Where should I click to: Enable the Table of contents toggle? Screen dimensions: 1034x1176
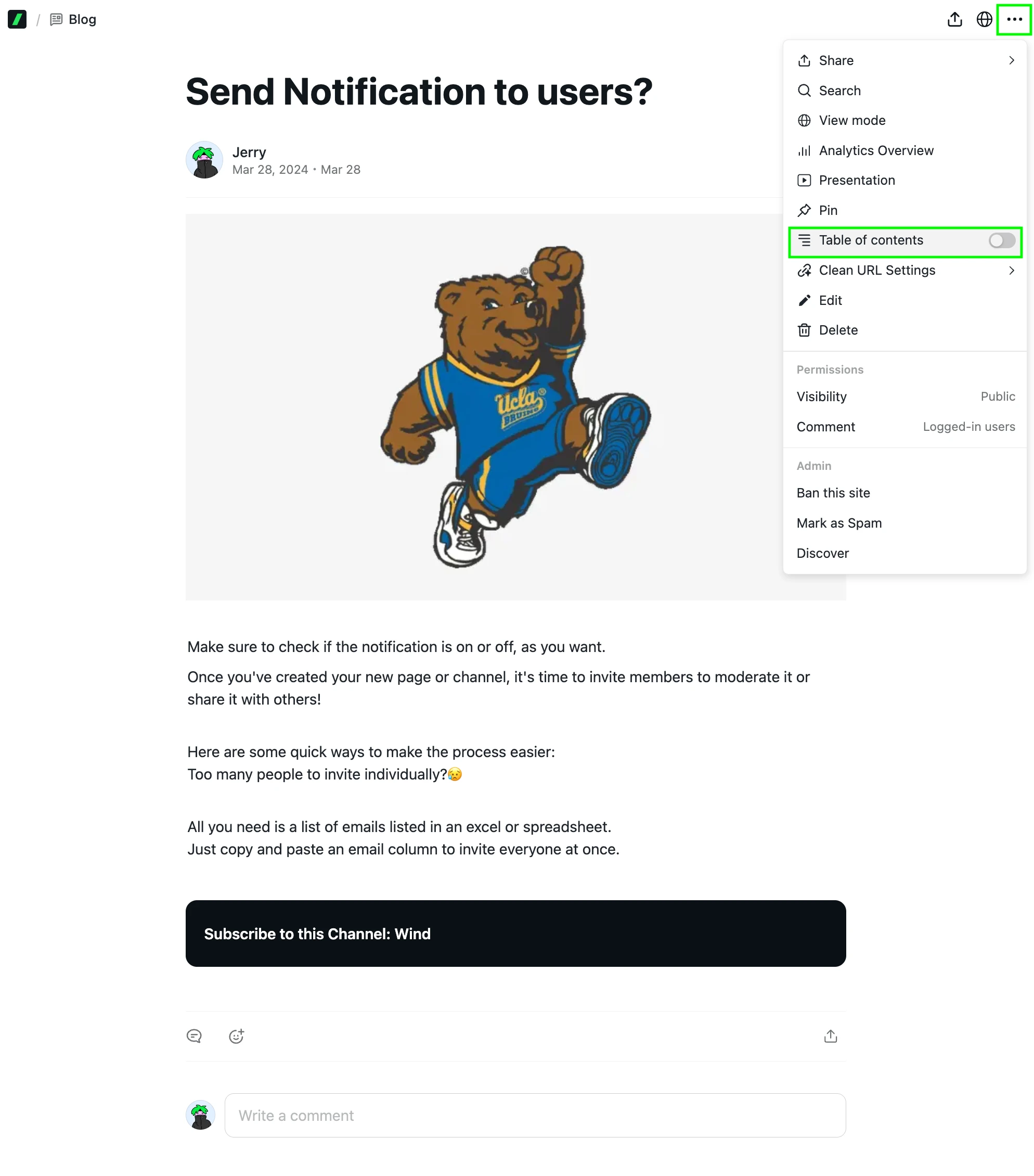pos(1001,240)
